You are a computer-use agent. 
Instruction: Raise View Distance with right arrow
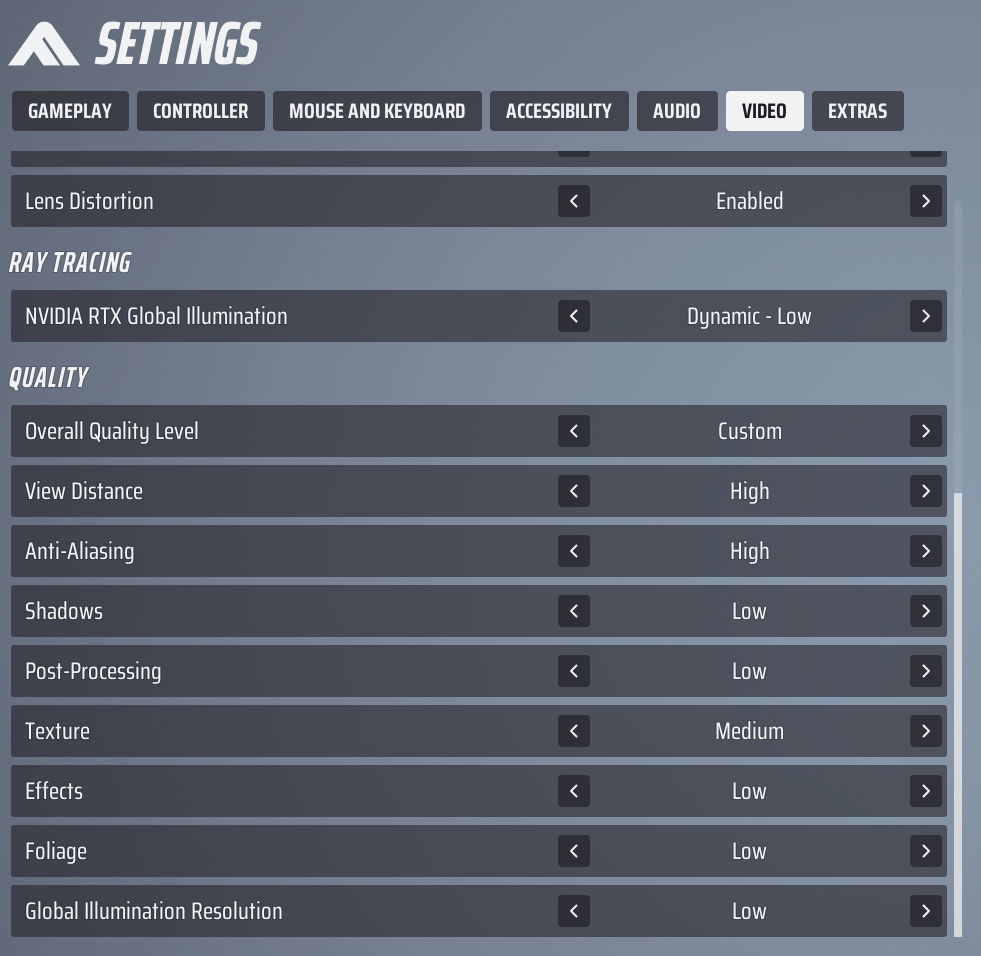926,491
